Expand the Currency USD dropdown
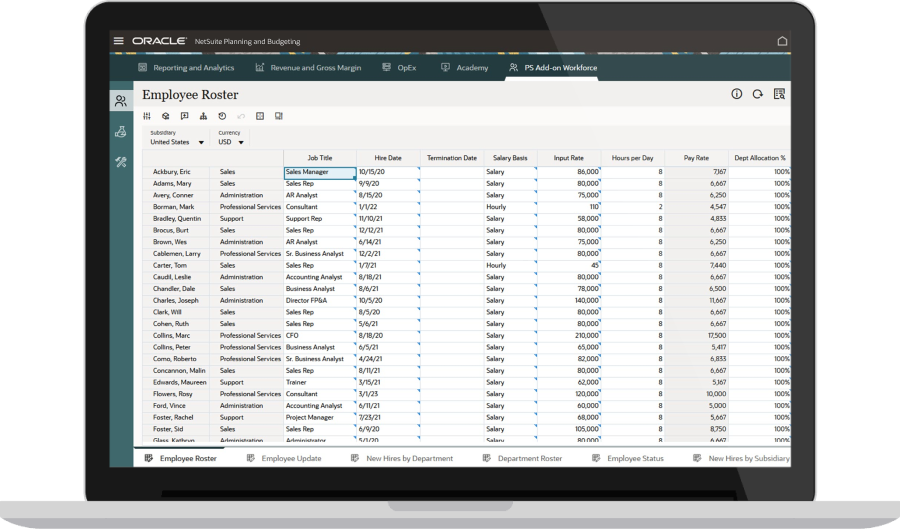 pos(241,142)
